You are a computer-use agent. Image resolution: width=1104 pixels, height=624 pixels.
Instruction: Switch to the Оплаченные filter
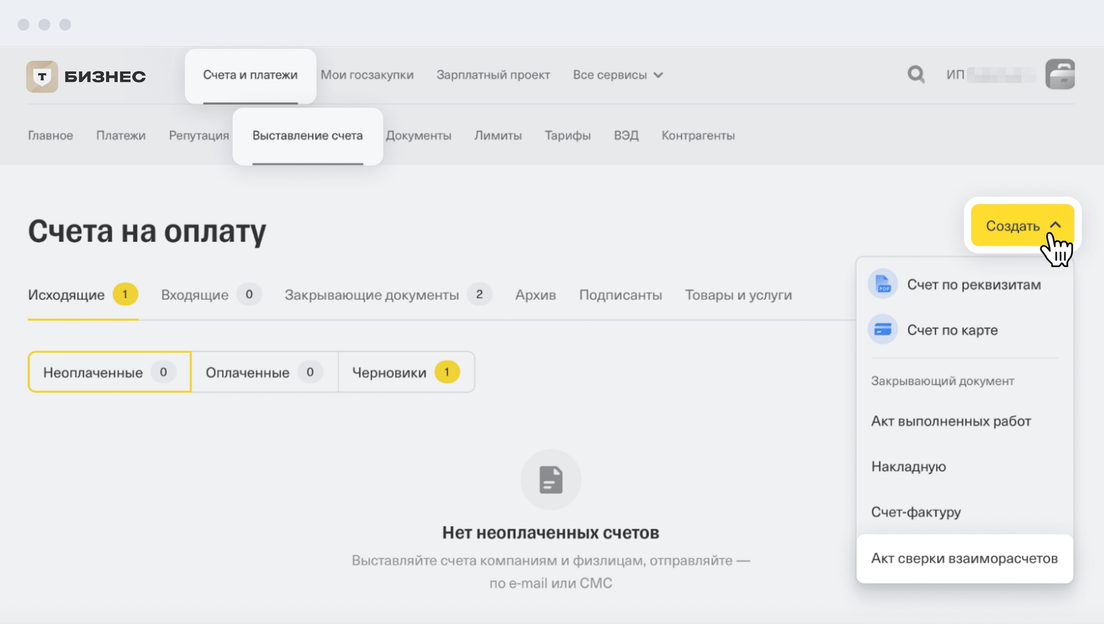click(x=264, y=372)
